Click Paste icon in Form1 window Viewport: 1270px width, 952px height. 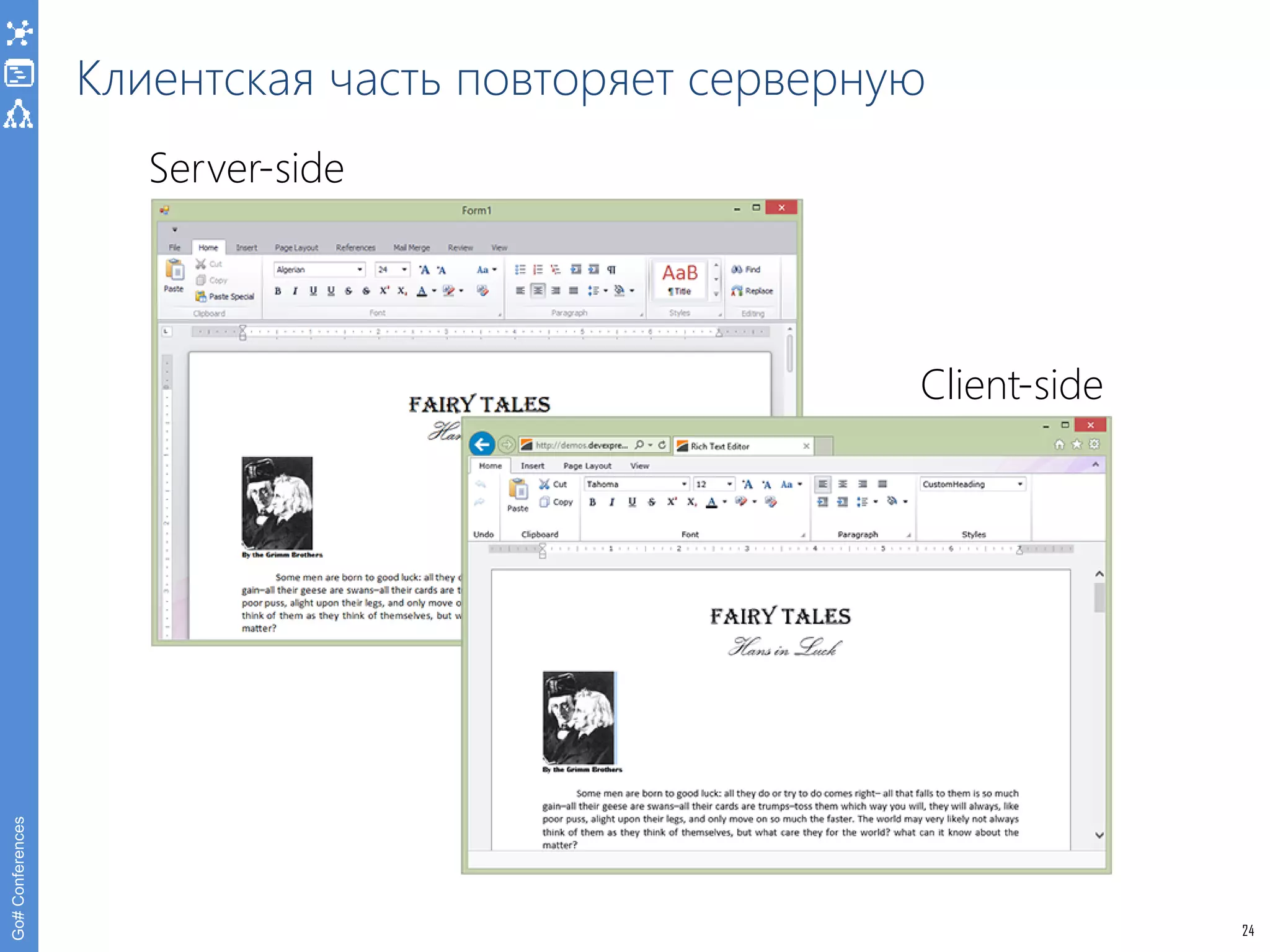[x=174, y=270]
